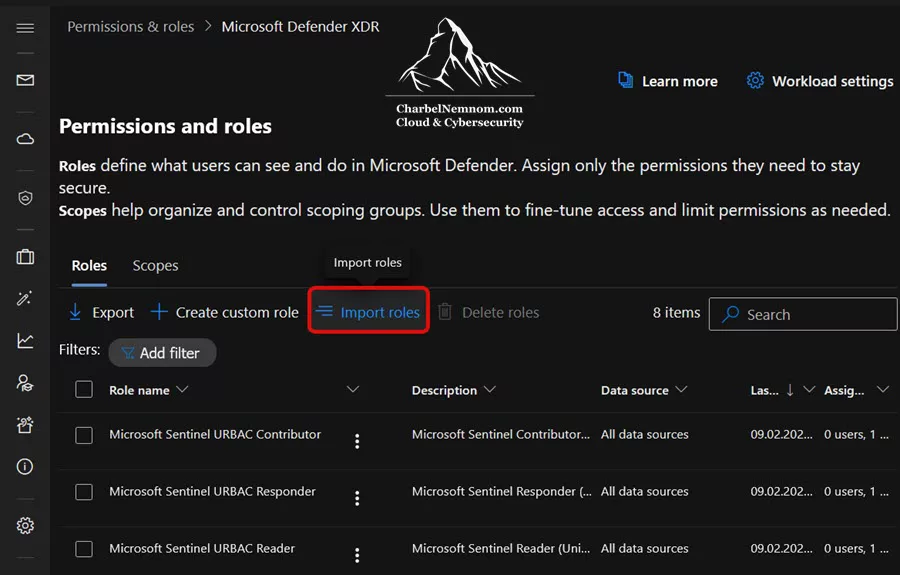Open the info circle sidebar icon
The height and width of the screenshot is (575, 900).
coord(25,467)
